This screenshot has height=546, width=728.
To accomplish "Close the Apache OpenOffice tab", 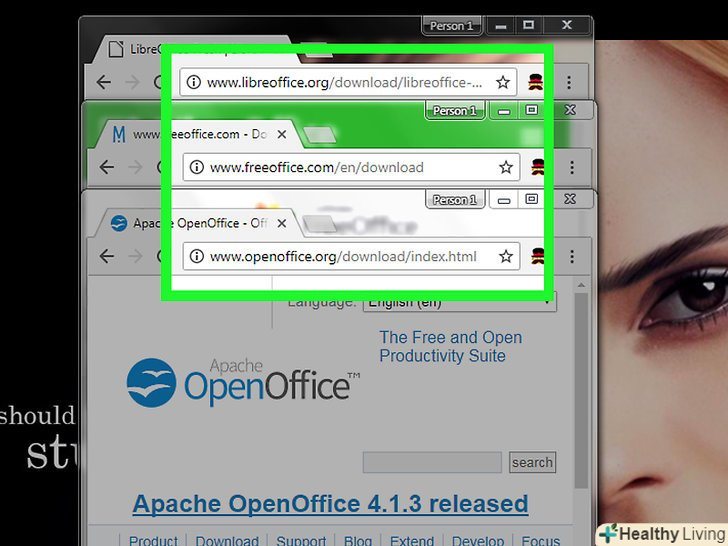I will [x=282, y=223].
